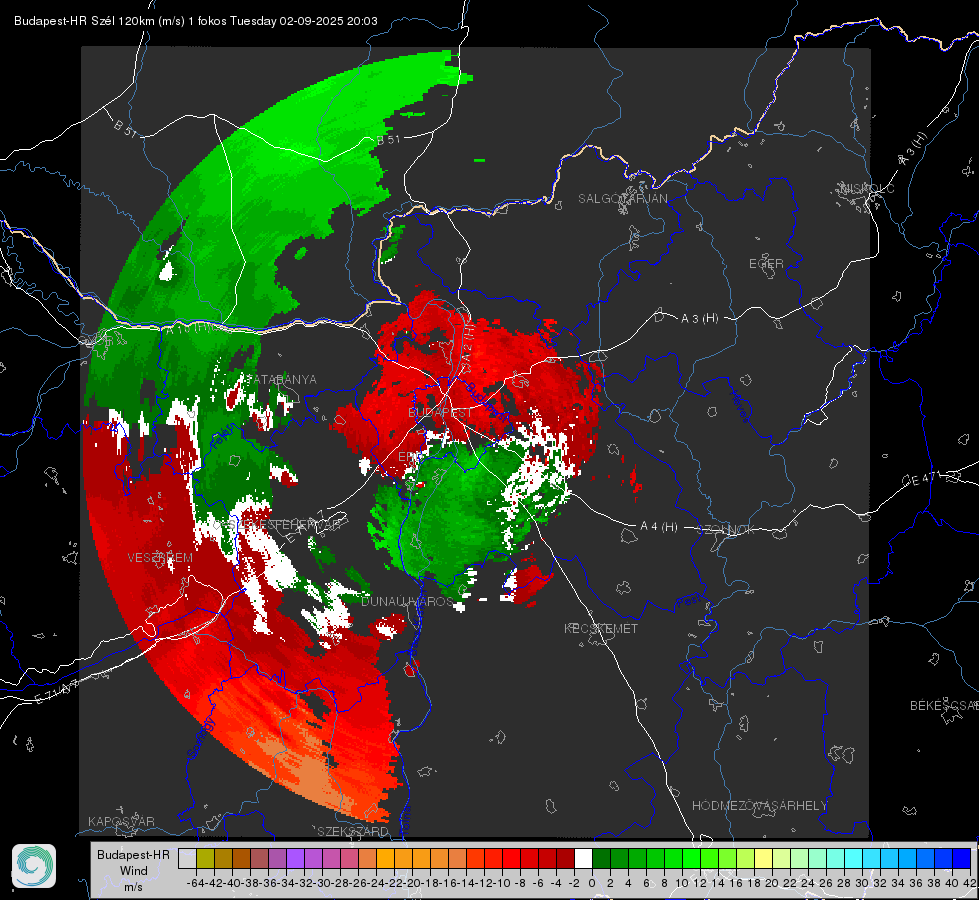Click the HÓDMEZŐVÁSÁRHELY city label
The width and height of the screenshot is (979, 900).
pyautogui.click(x=759, y=806)
